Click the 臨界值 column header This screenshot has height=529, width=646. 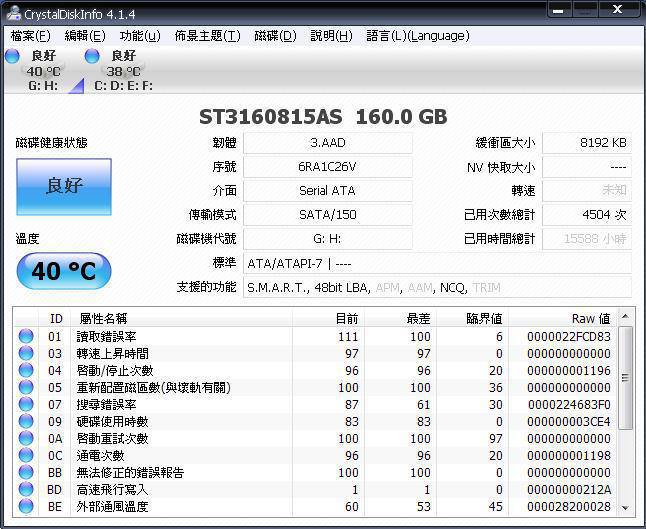(x=473, y=318)
